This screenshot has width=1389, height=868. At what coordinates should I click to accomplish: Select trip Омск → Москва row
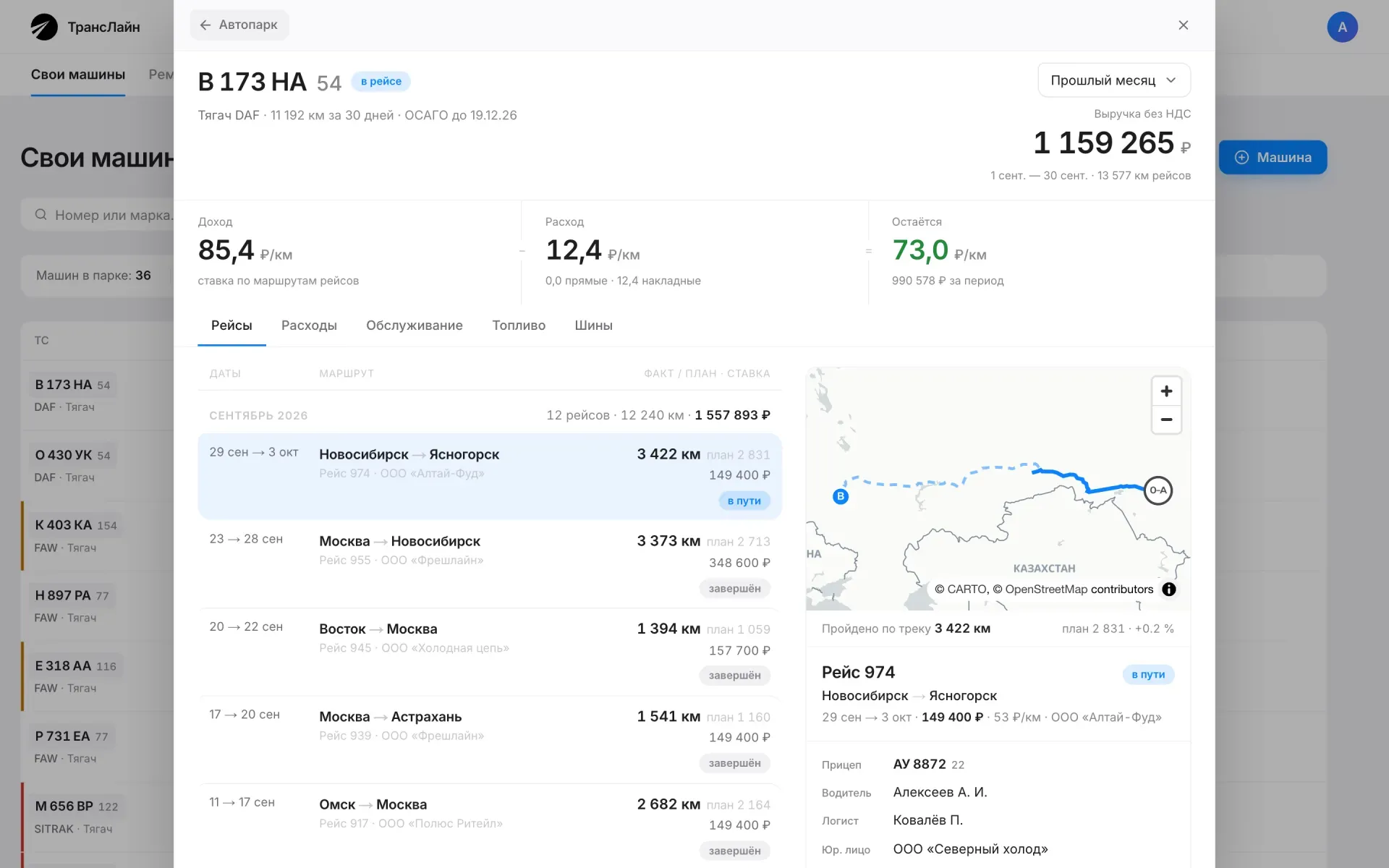[490, 827]
